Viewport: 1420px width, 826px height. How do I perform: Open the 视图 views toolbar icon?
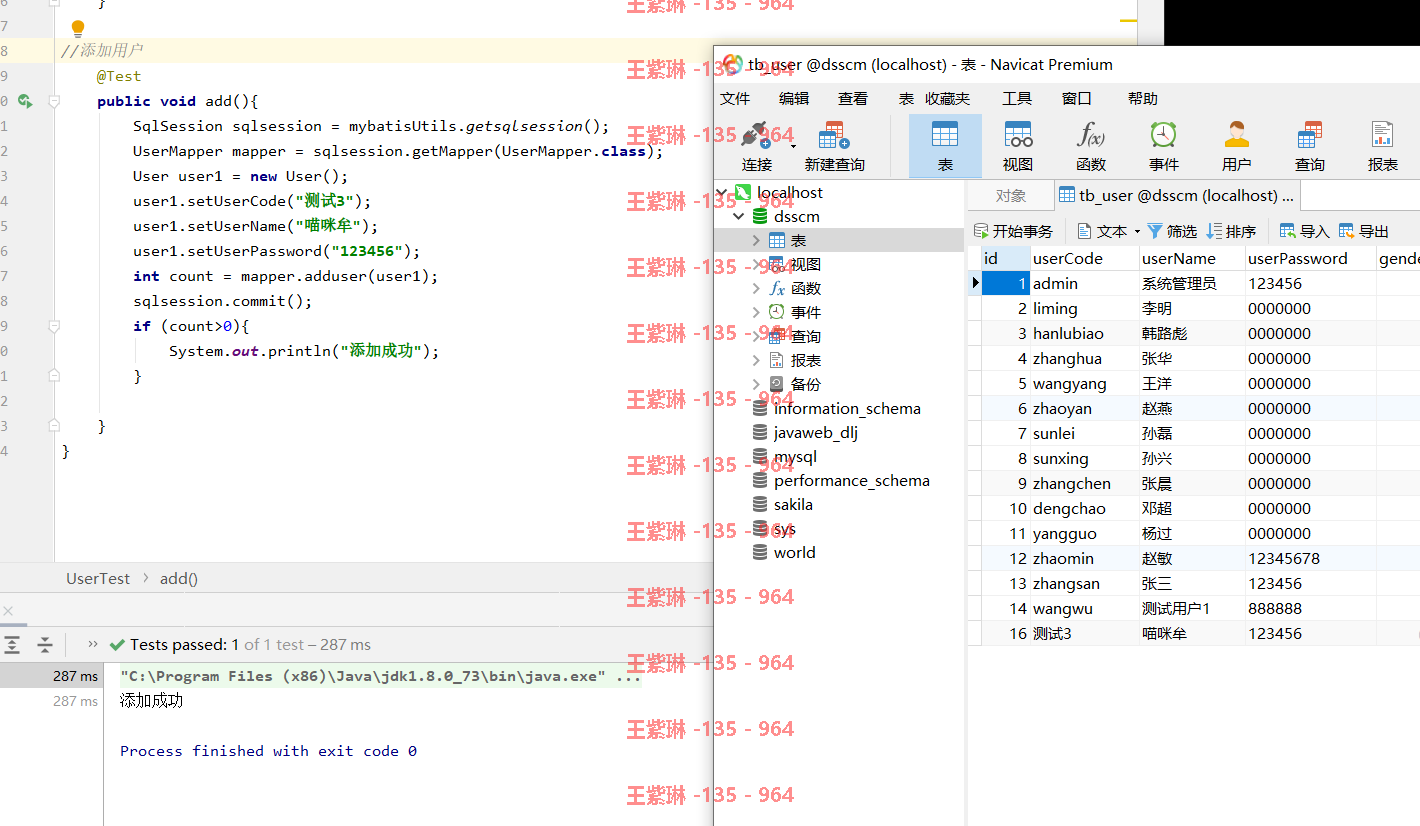click(1018, 135)
